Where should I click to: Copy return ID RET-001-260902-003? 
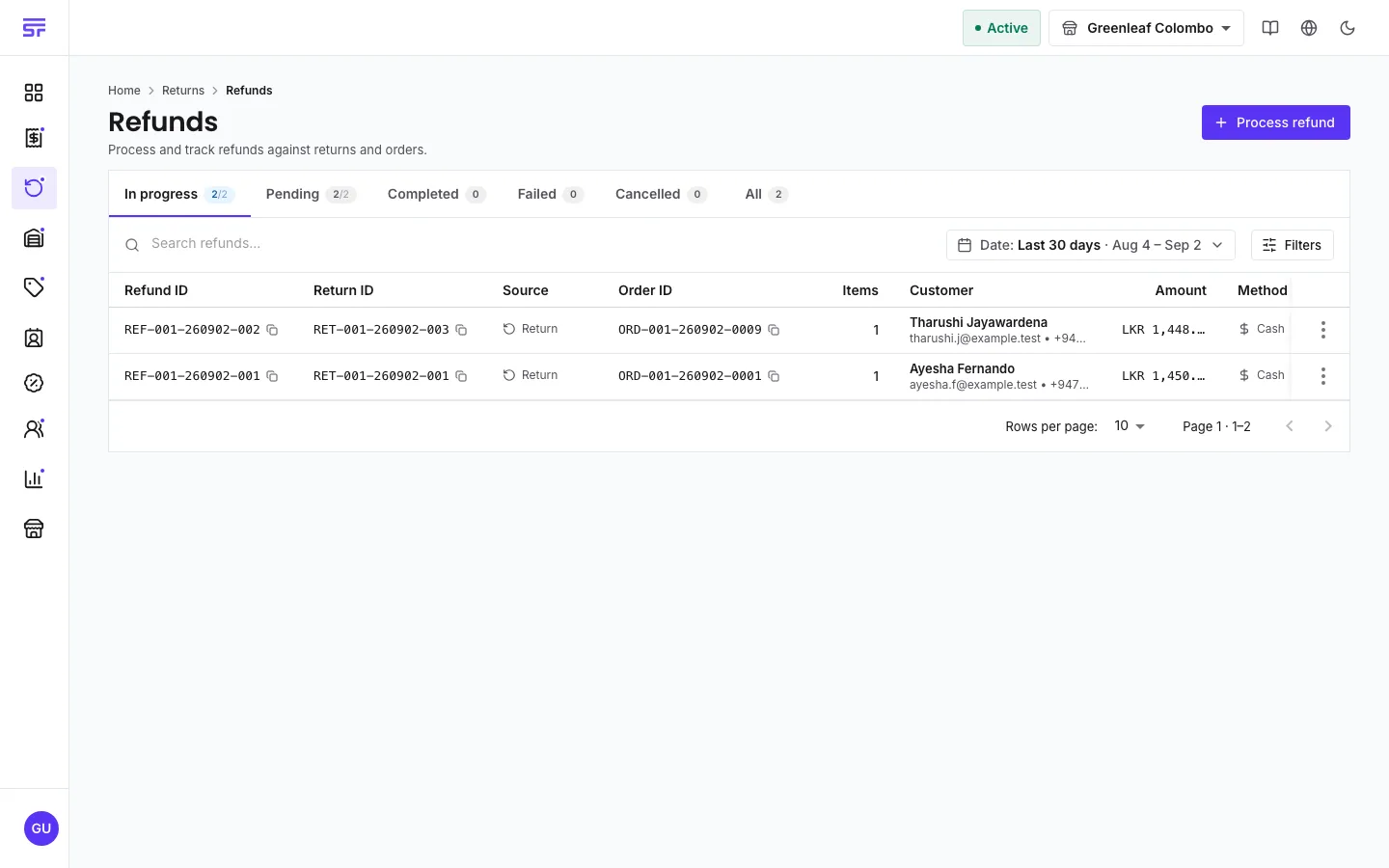(x=461, y=330)
